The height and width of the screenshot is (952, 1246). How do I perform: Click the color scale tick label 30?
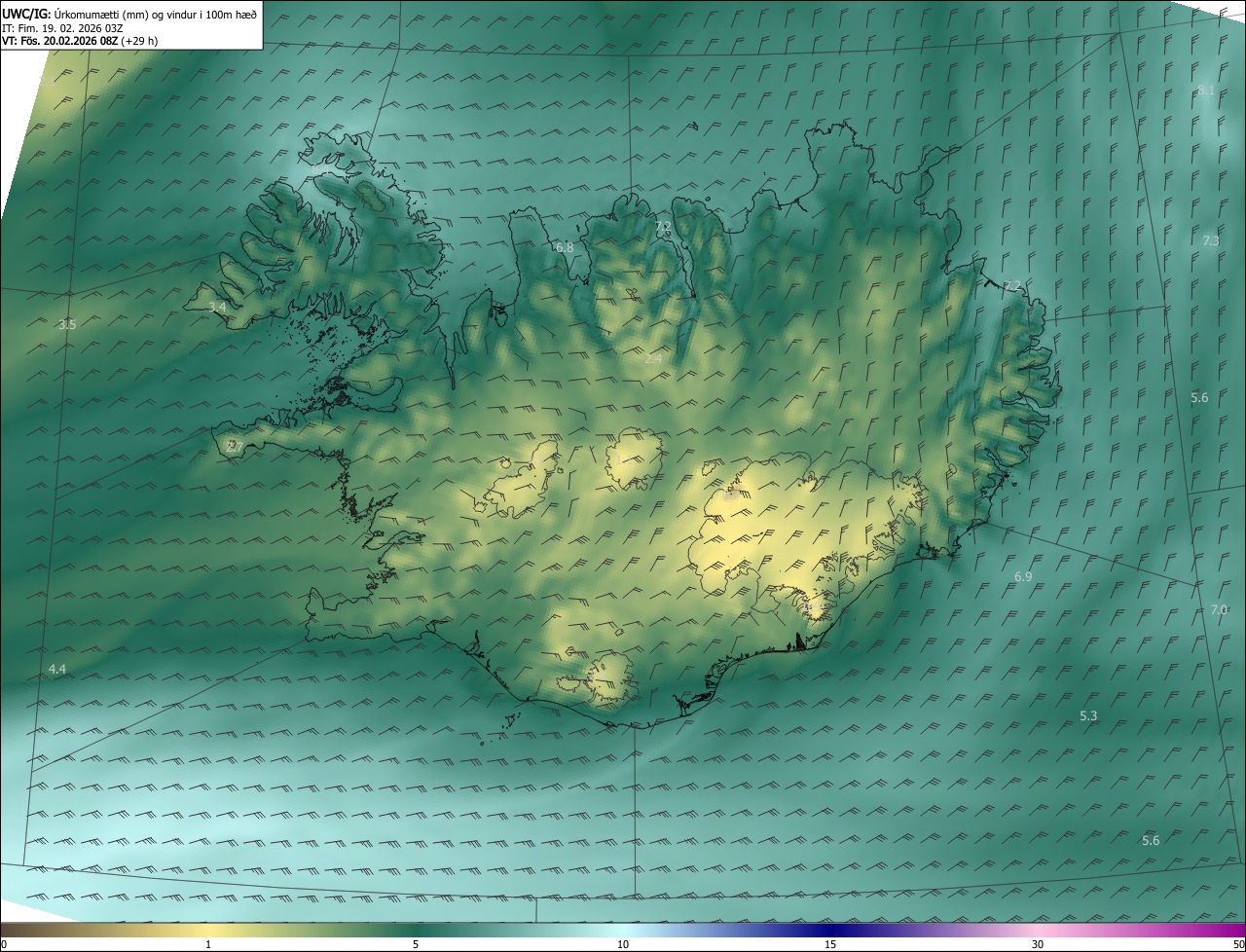pyautogui.click(x=1038, y=945)
